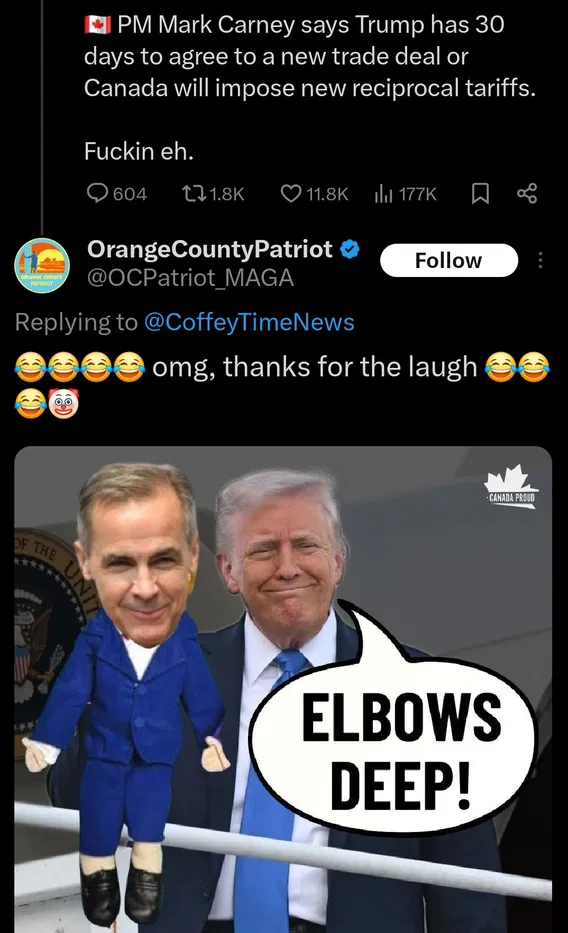
Task: Click the blue verified badge
Action: click(x=350, y=250)
